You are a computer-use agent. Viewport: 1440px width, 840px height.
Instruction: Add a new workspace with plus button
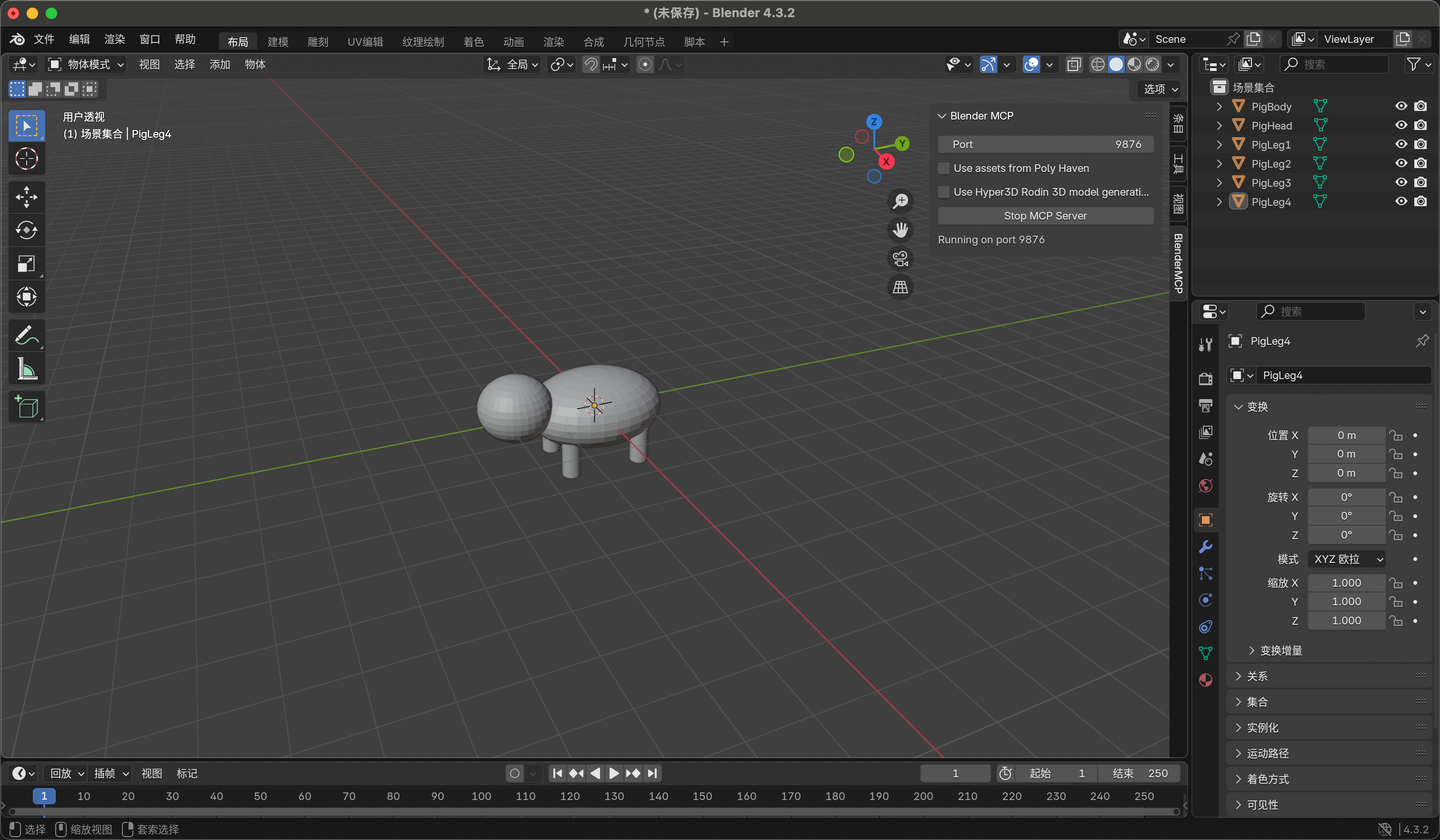pos(724,42)
